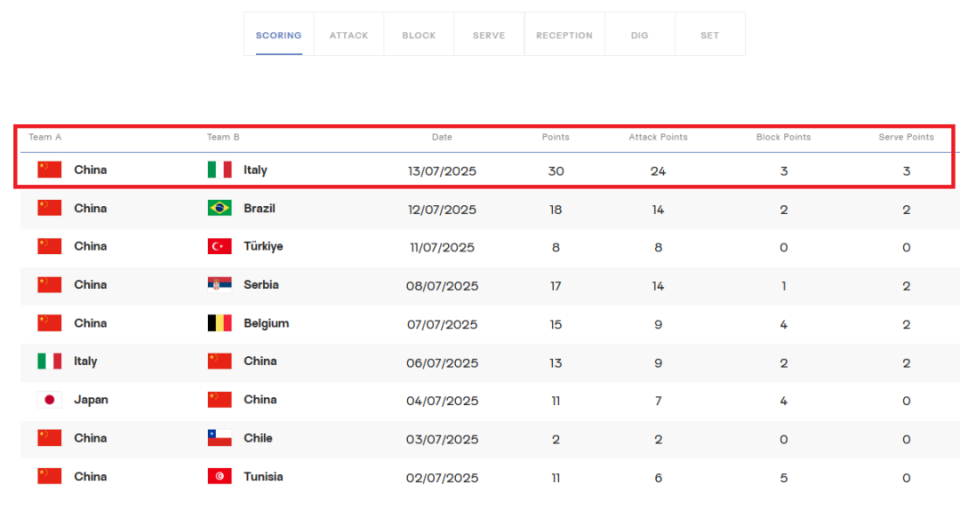Click the Attack Points column header
The image size is (960, 509).
pyautogui.click(x=658, y=137)
